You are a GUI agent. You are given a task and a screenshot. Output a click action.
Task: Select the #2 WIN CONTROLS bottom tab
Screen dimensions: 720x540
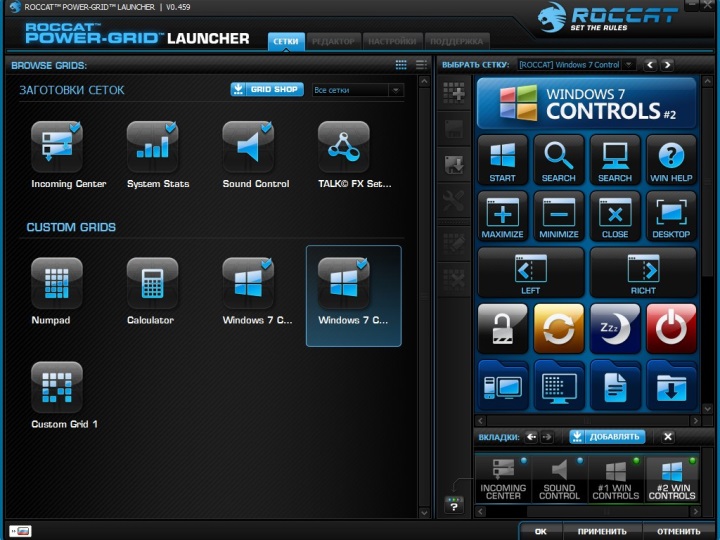pyautogui.click(x=672, y=479)
